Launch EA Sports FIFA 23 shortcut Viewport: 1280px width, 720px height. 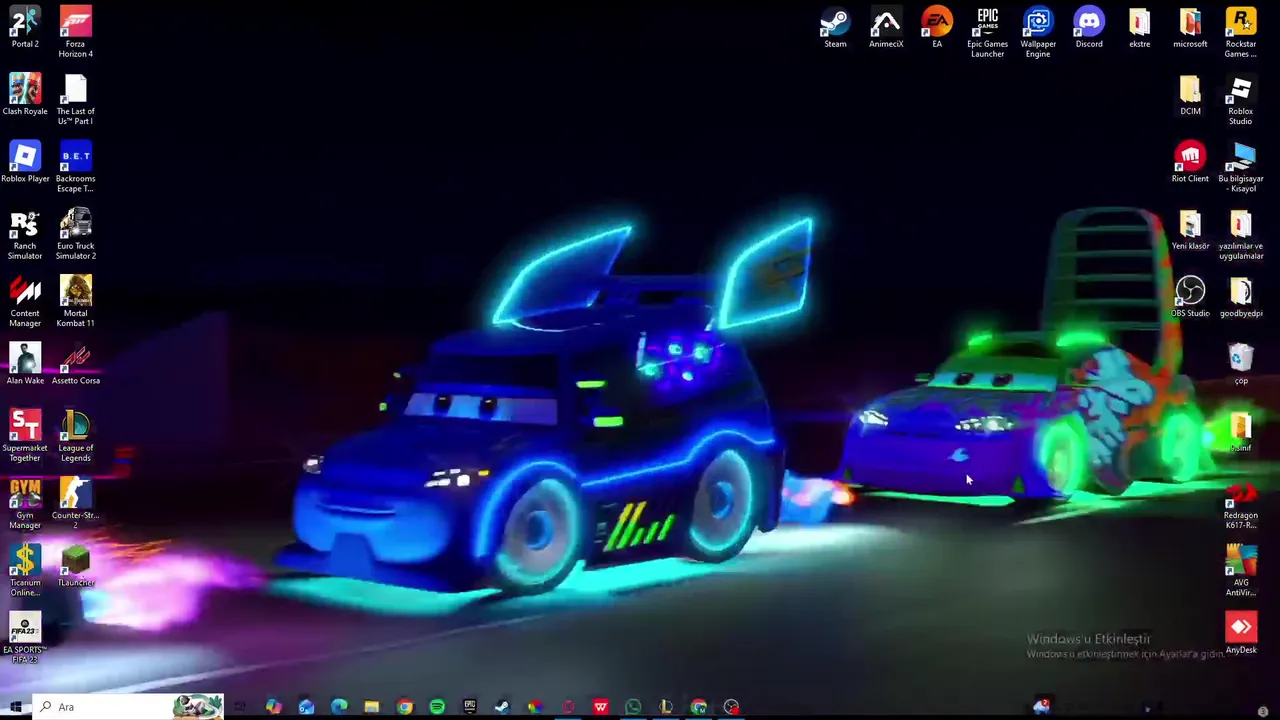[x=25, y=637]
